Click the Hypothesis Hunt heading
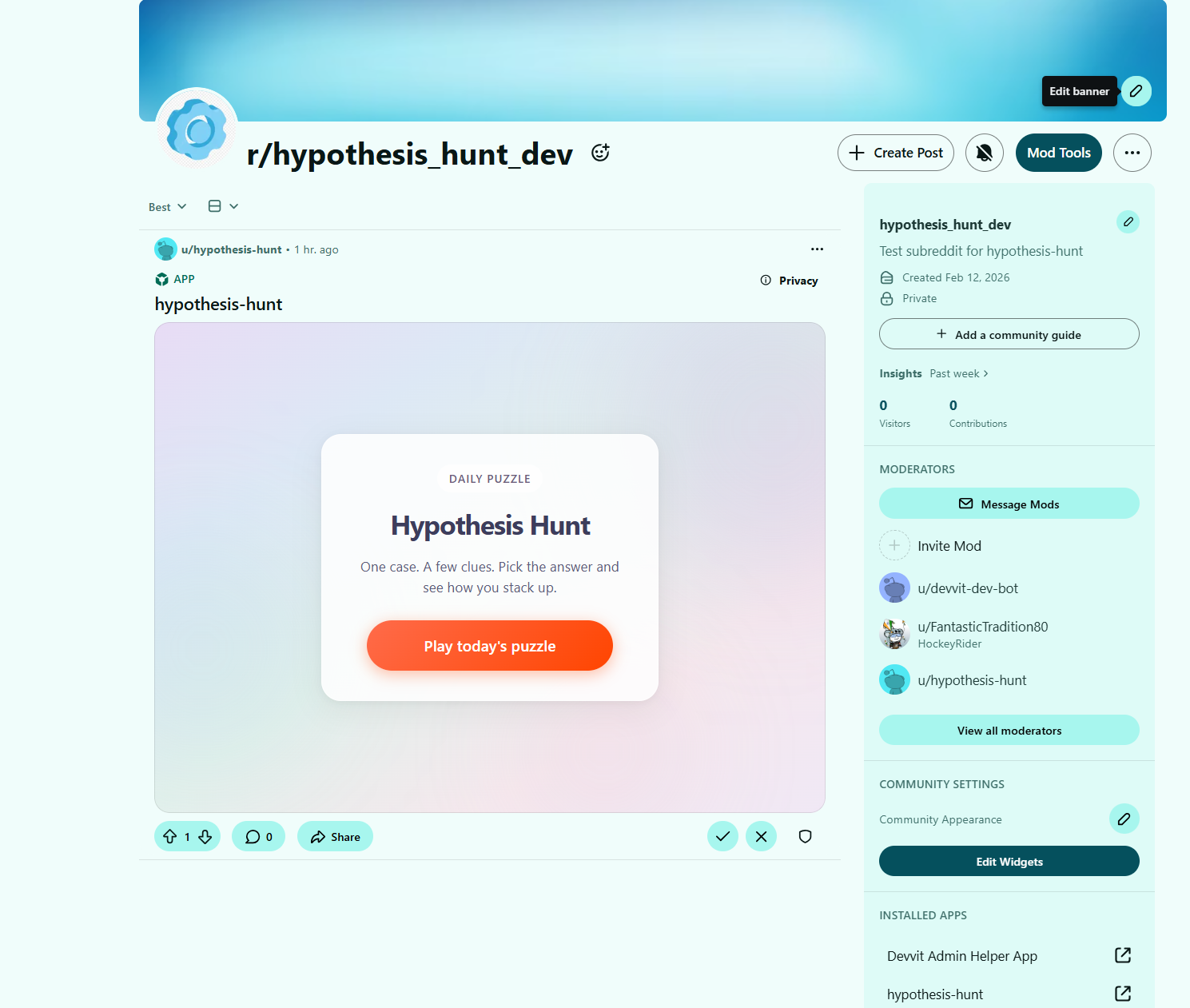 tap(490, 525)
